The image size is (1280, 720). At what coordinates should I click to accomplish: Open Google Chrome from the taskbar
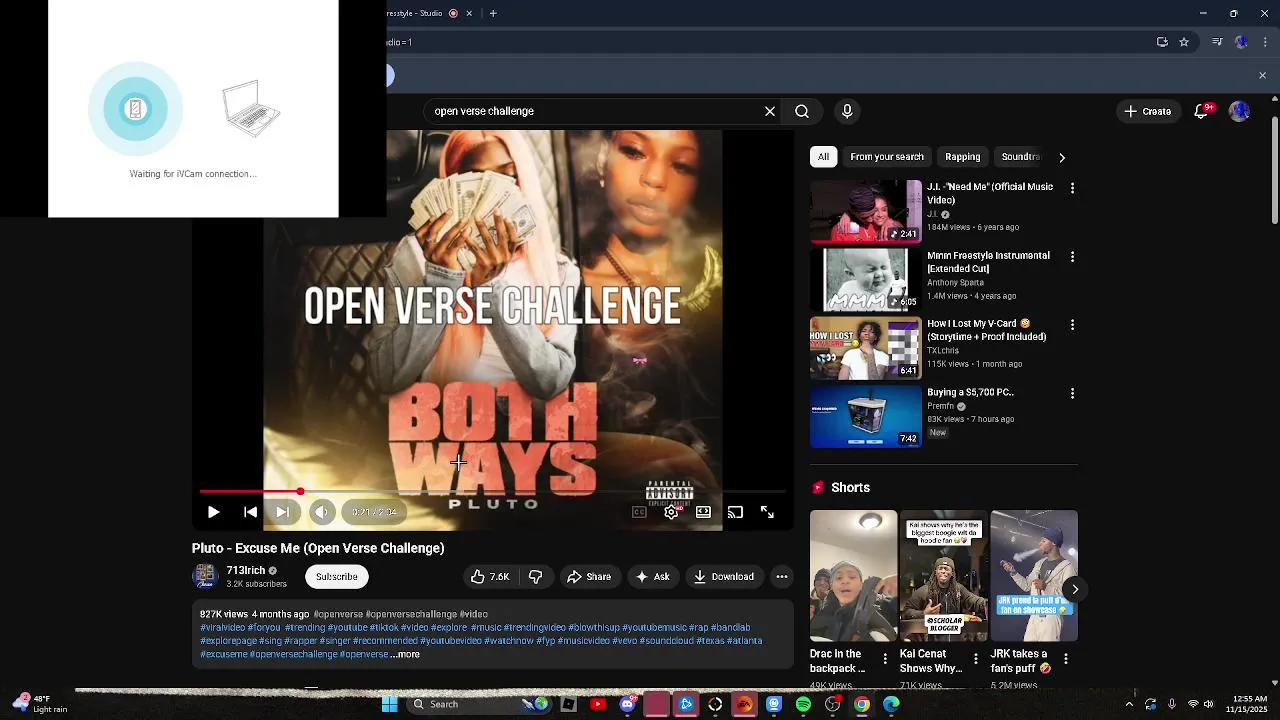(x=862, y=704)
